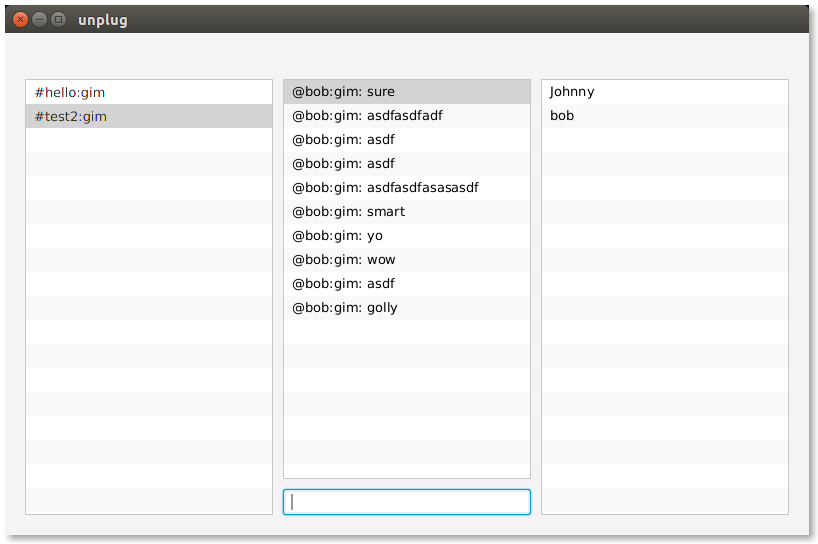Focus the message input field
This screenshot has width=818, height=544.
point(406,502)
